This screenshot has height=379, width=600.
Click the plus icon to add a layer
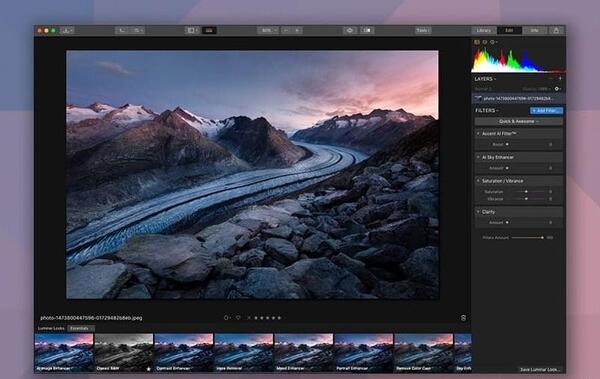(560, 78)
